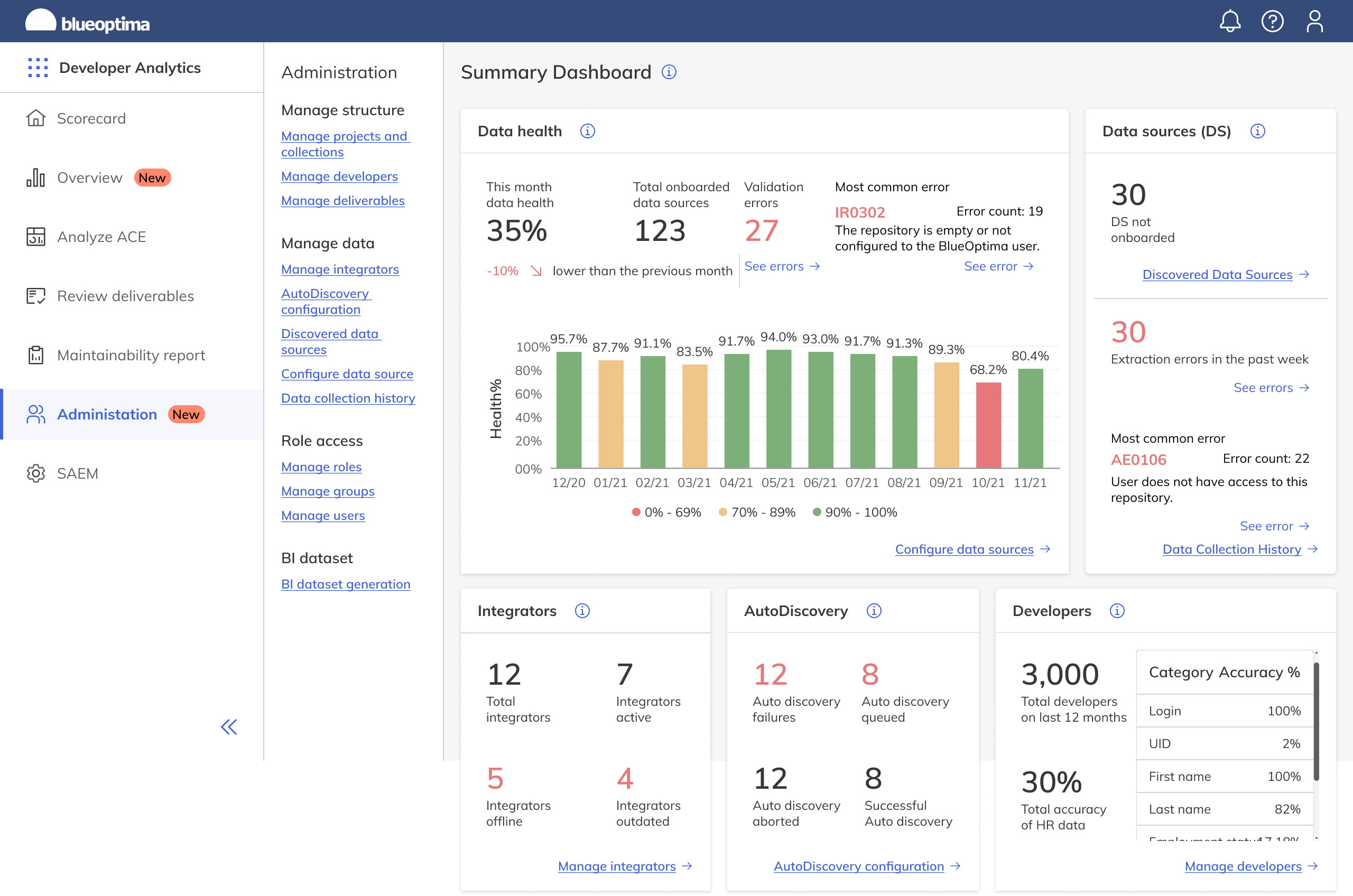Click error code AE0106

click(x=1138, y=460)
